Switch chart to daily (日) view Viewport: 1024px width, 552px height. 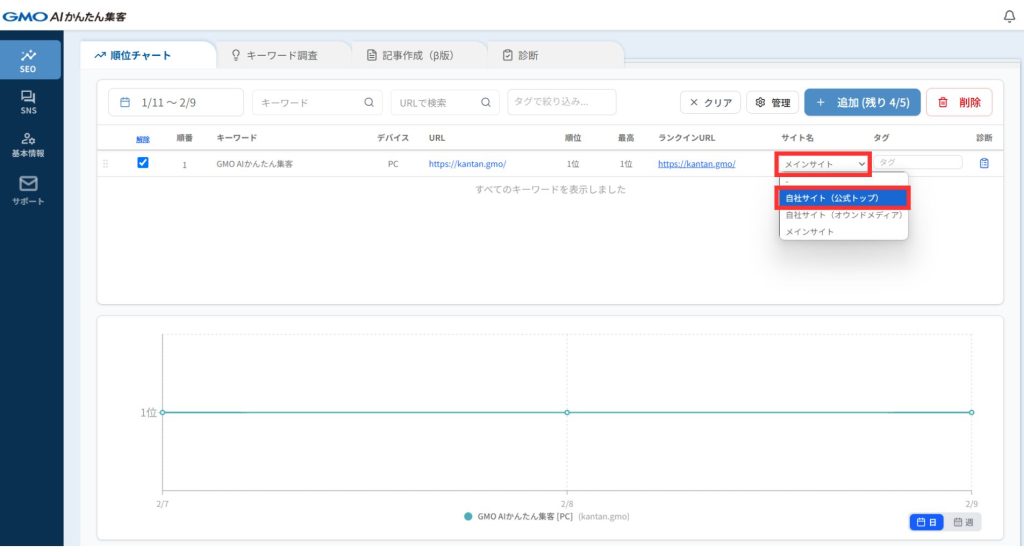[x=927, y=522]
